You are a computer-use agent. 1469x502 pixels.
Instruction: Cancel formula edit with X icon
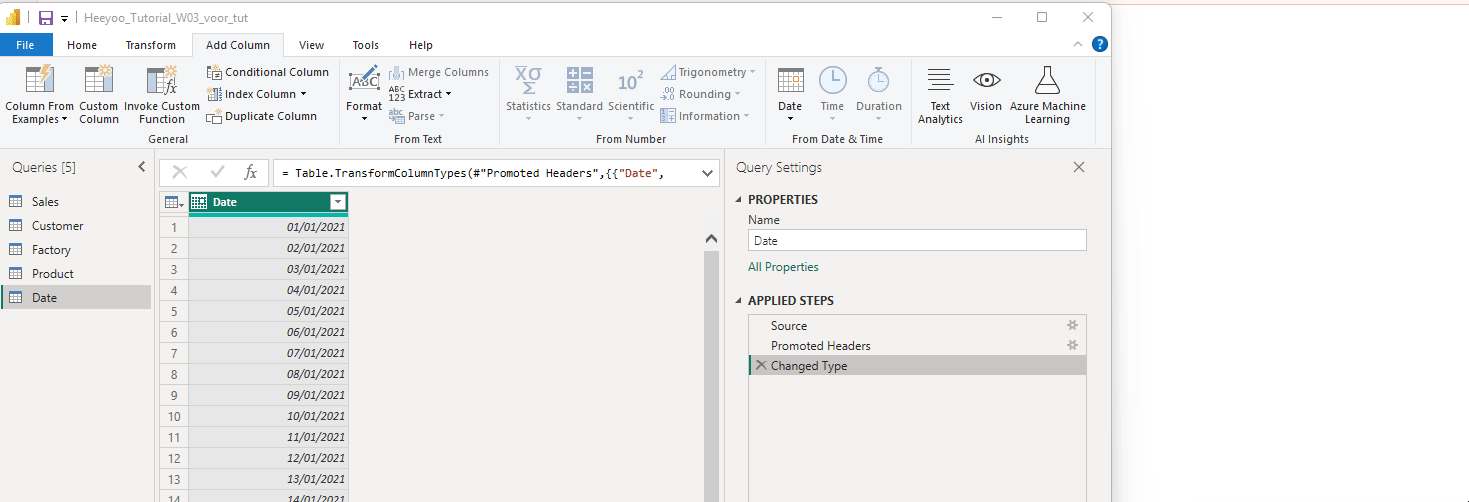[x=180, y=172]
